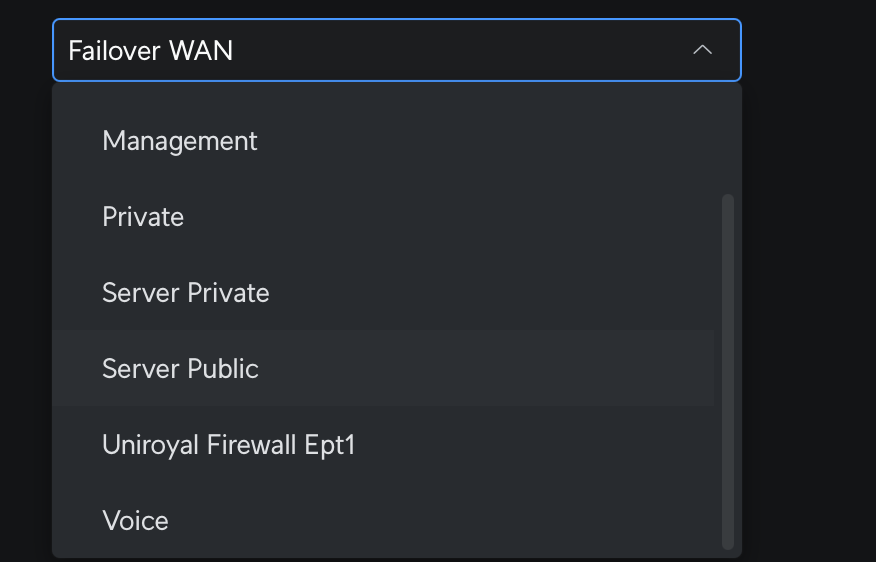Image resolution: width=876 pixels, height=562 pixels.
Task: Select Uniroyal Firewall Ept1 option
Action: (228, 445)
